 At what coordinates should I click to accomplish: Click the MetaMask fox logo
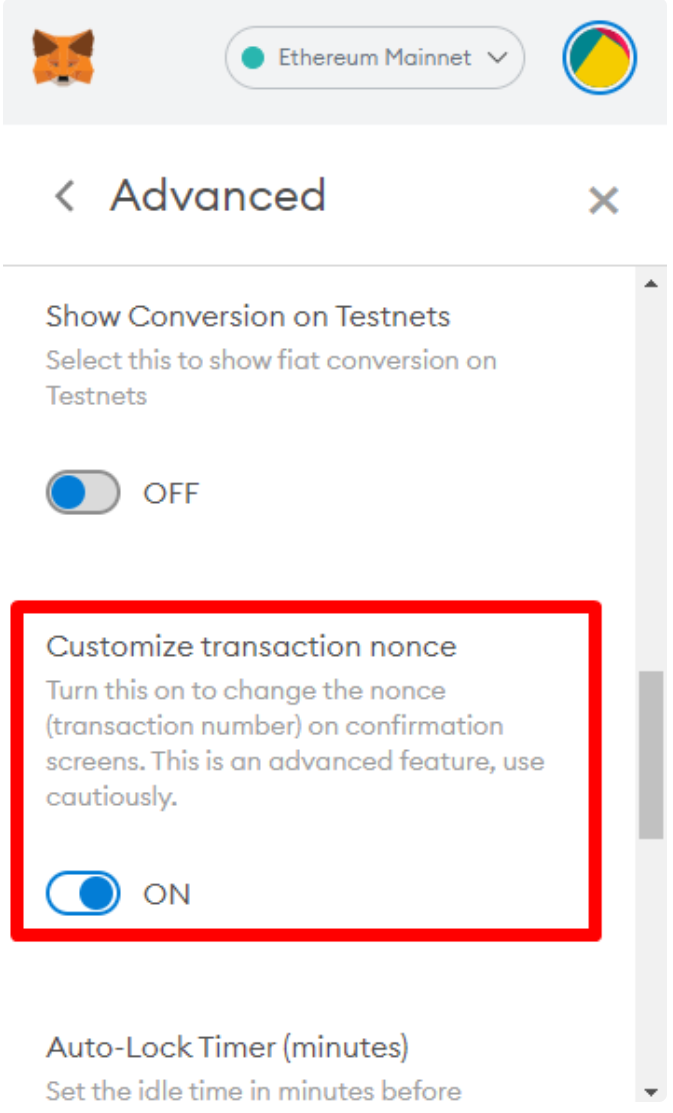click(63, 57)
